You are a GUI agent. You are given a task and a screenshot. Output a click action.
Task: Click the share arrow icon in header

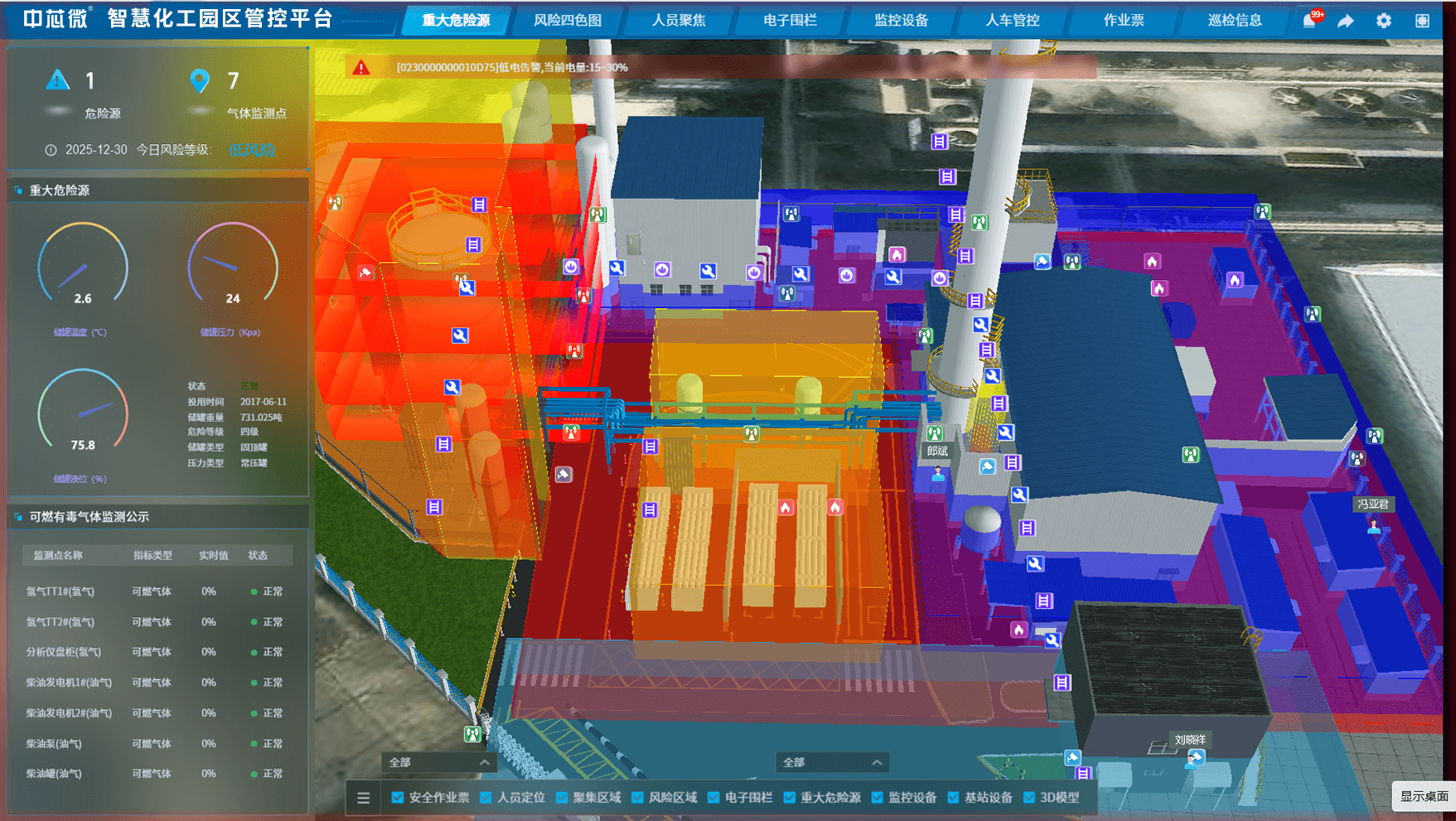click(1346, 21)
